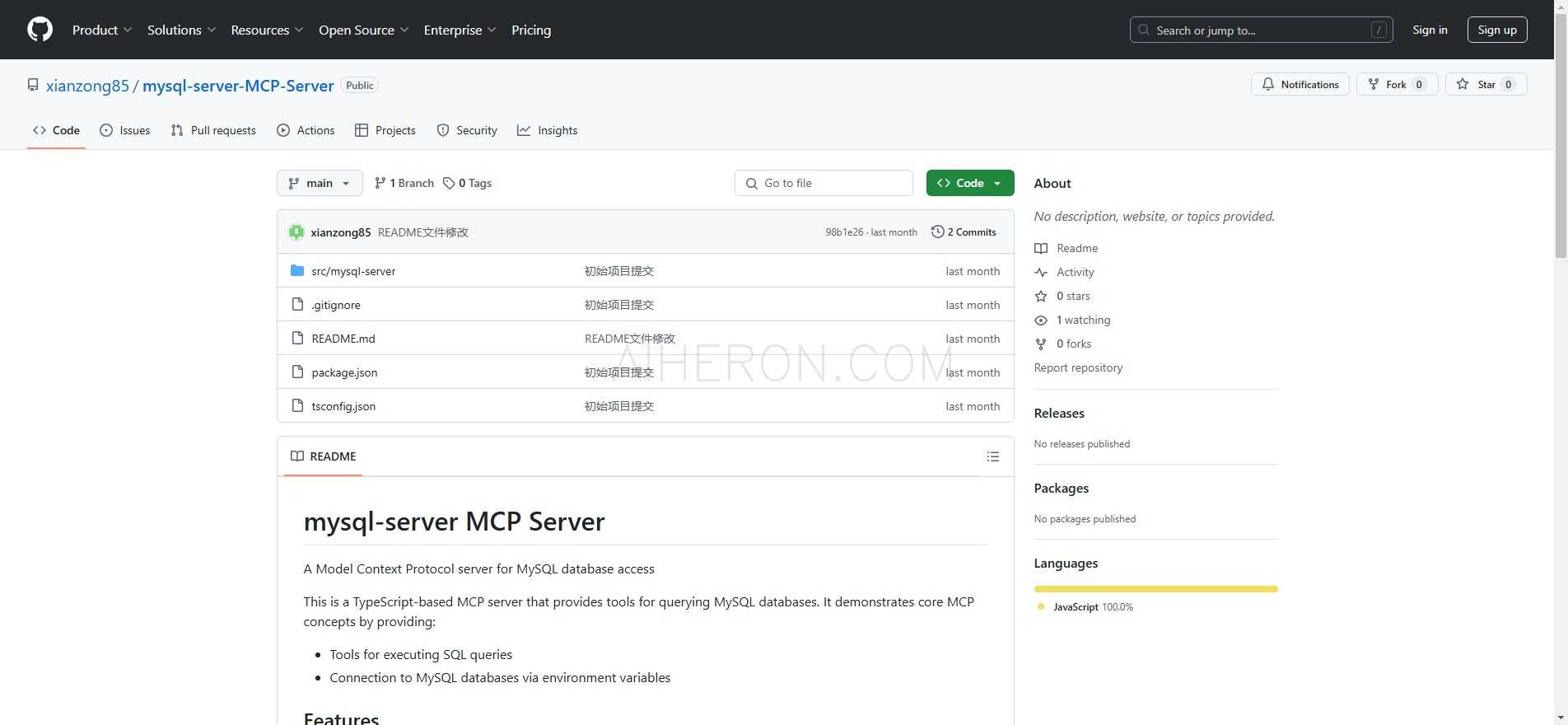Switch to the Security tab
The width and height of the screenshot is (1568, 725).
coord(467,130)
